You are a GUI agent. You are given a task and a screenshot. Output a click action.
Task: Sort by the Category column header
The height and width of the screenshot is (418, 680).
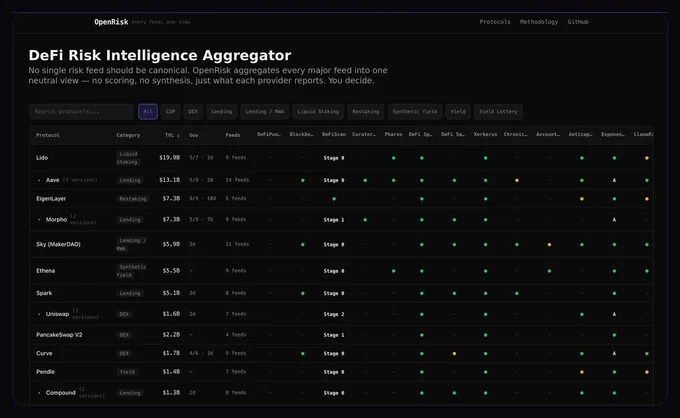(128, 135)
